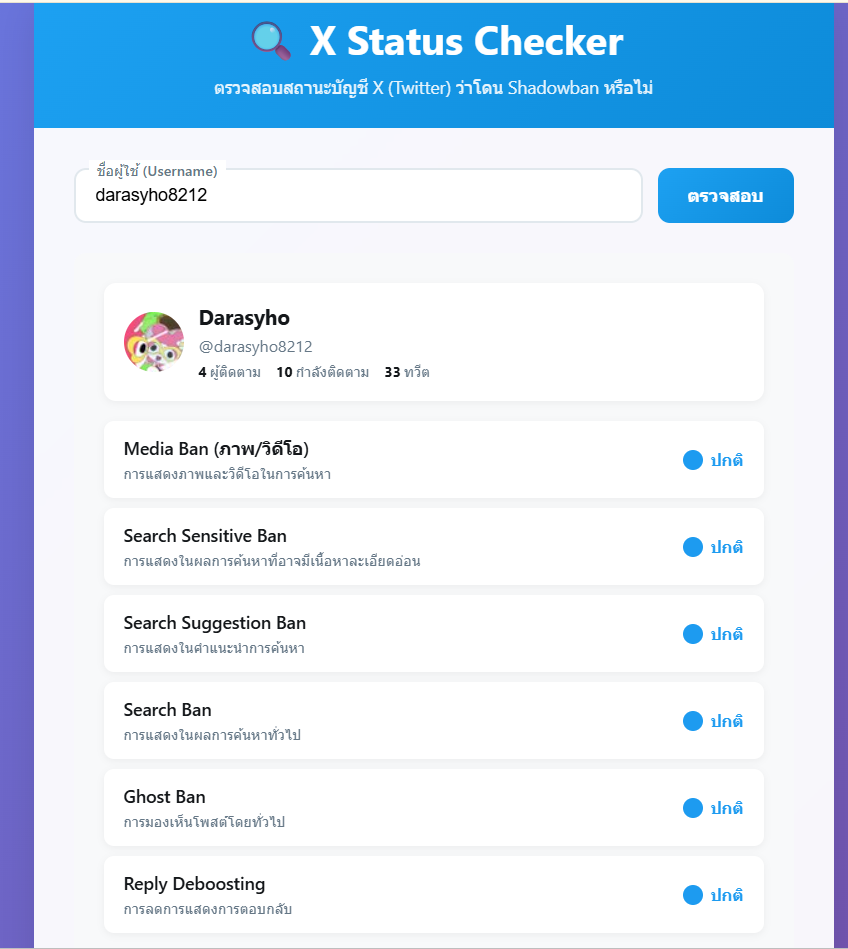848x949 pixels.
Task: Click the magnifying glass icon in header
Action: (271, 41)
